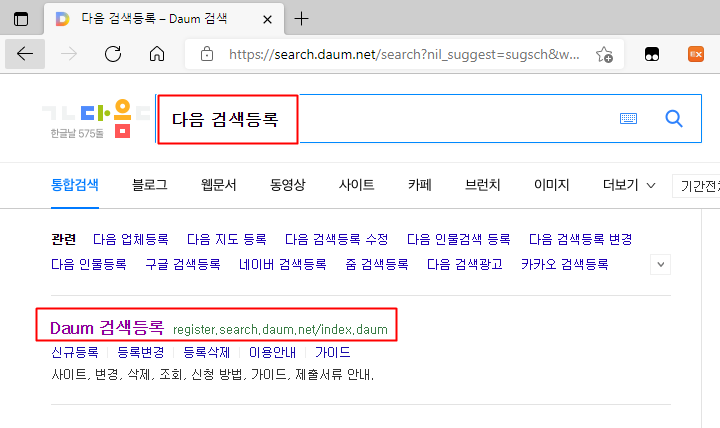Open related search 다음 인물등록

(89, 265)
